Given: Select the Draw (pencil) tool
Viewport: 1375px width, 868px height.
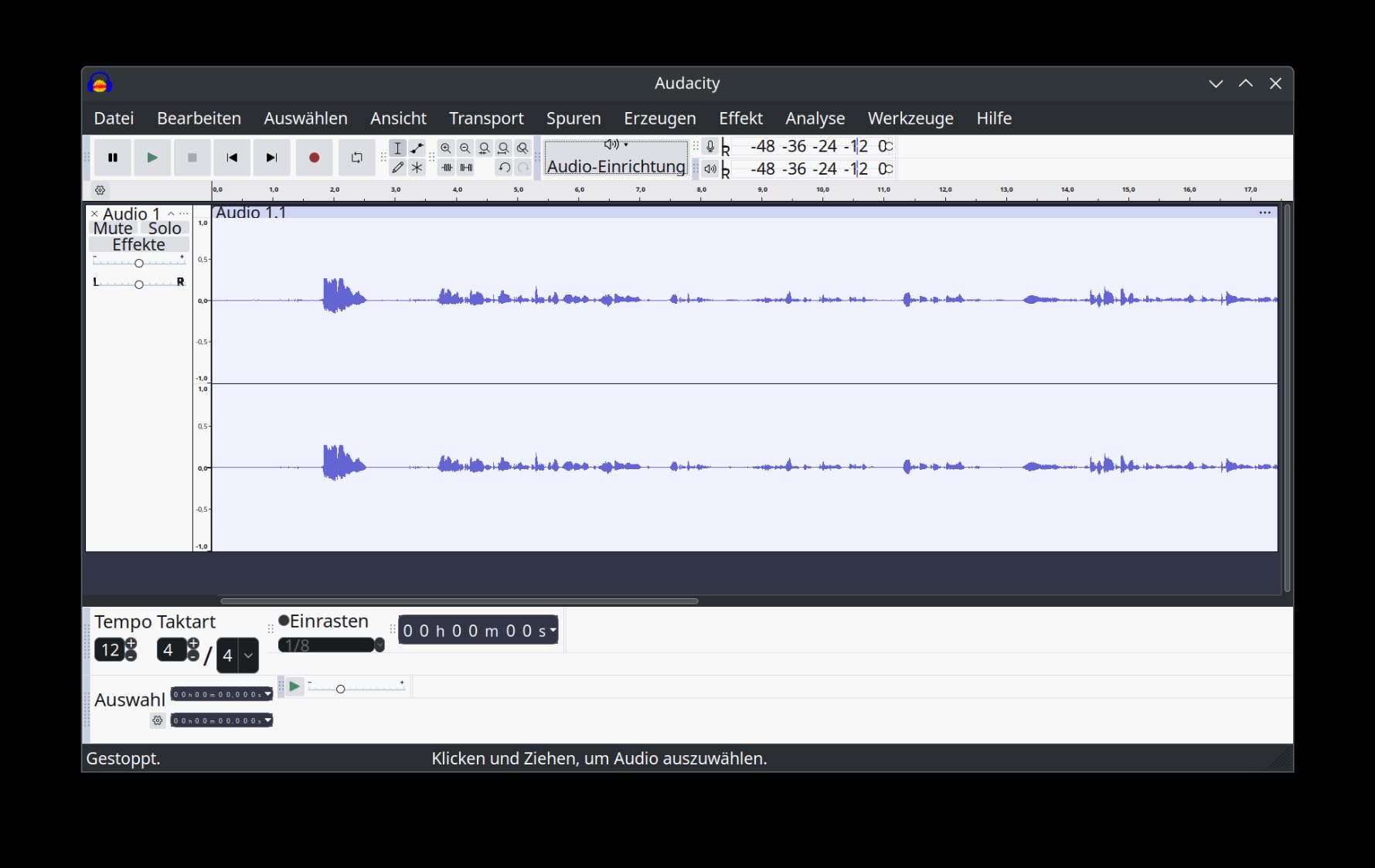Looking at the screenshot, I should (398, 167).
